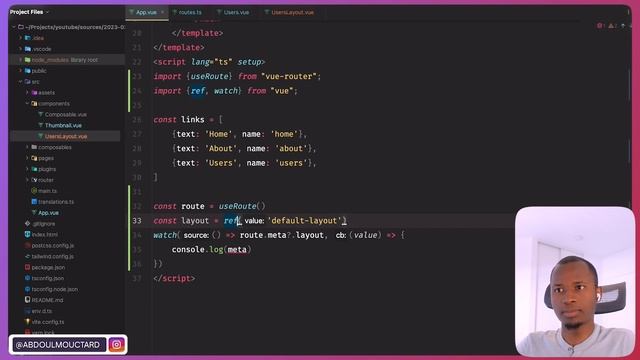
Task: Click the vite.config.ts file icon
Action: 28,322
